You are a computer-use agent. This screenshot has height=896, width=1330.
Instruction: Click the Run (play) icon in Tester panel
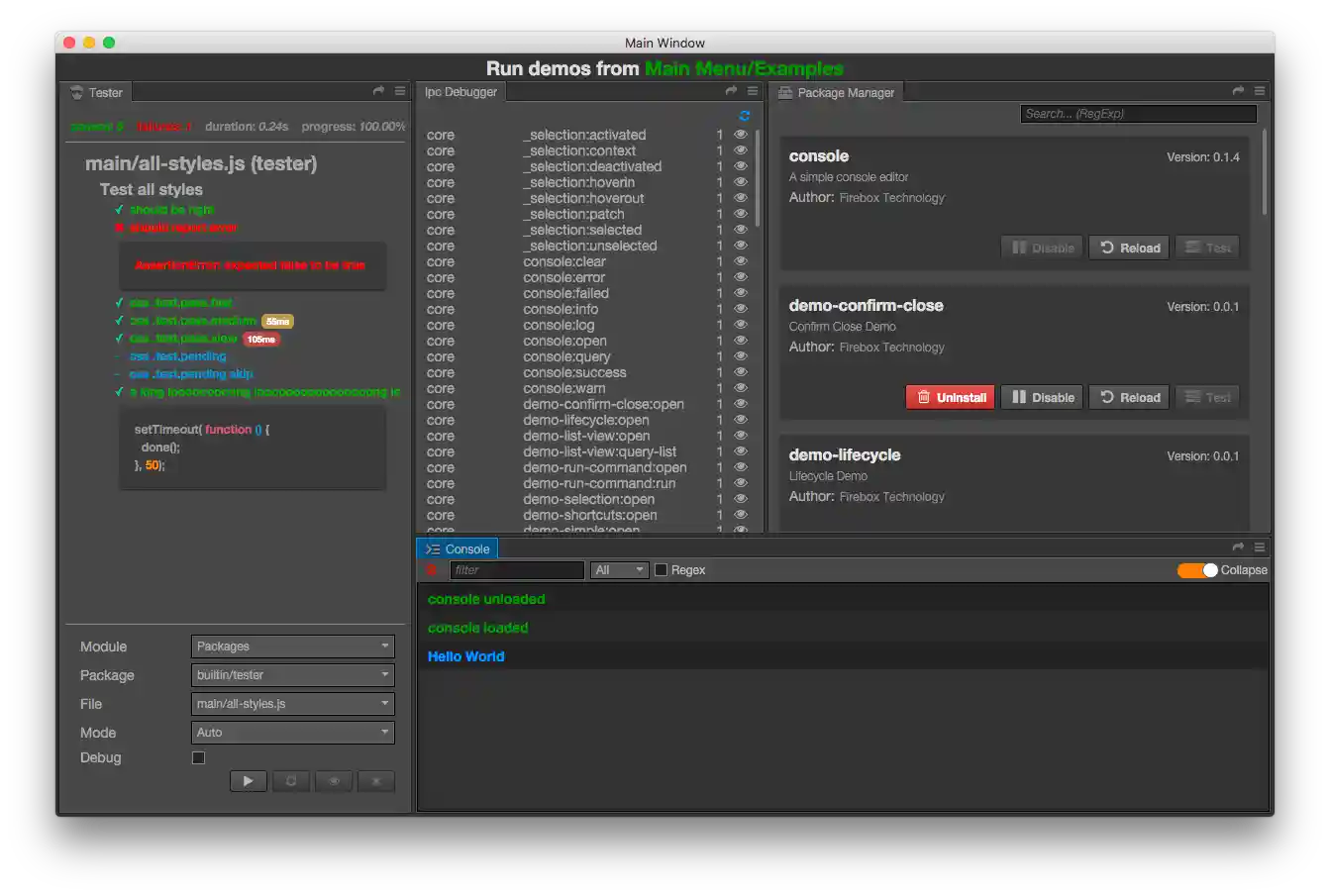tap(249, 781)
